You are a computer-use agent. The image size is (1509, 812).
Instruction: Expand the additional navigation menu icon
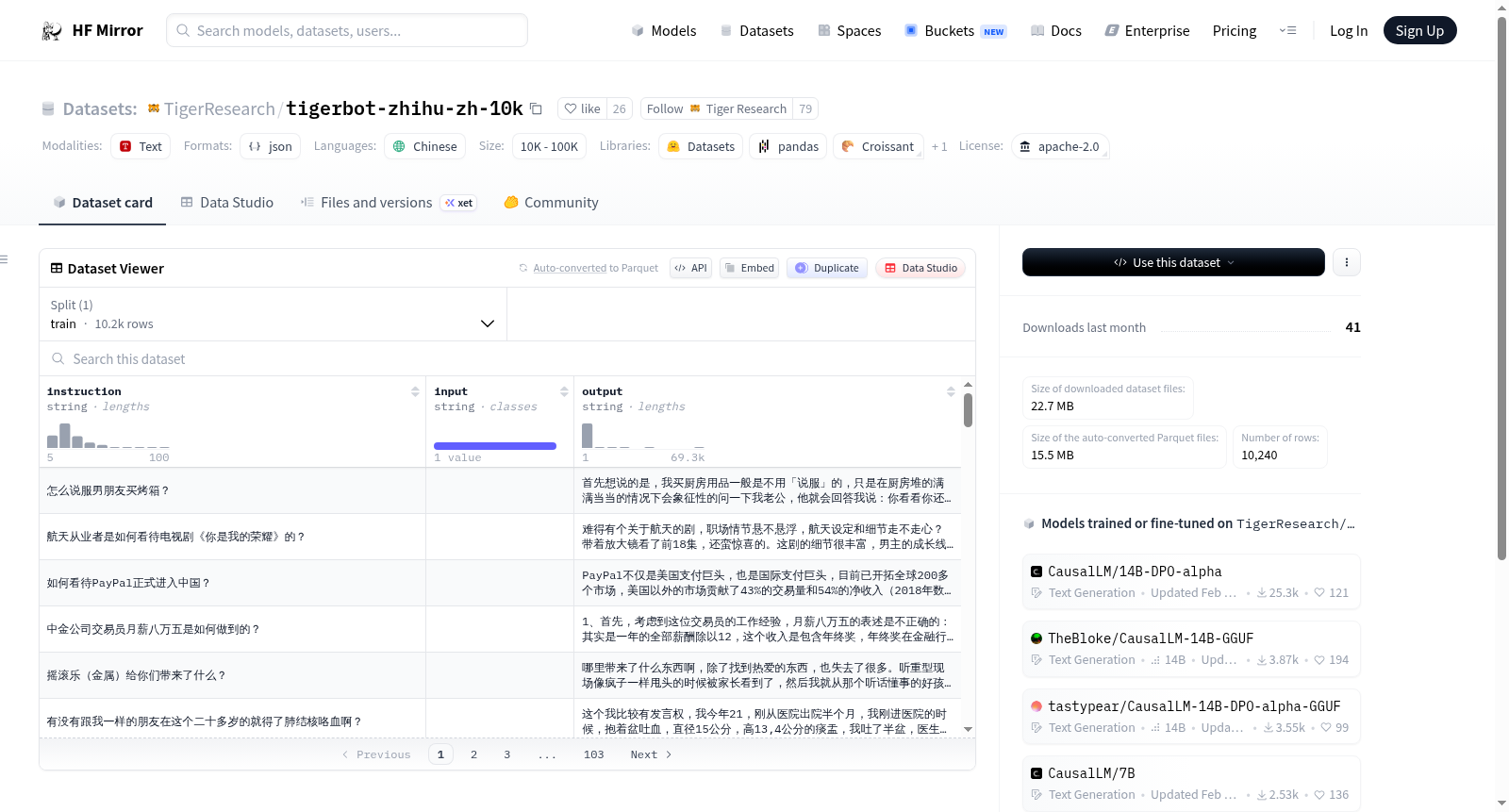(1287, 30)
